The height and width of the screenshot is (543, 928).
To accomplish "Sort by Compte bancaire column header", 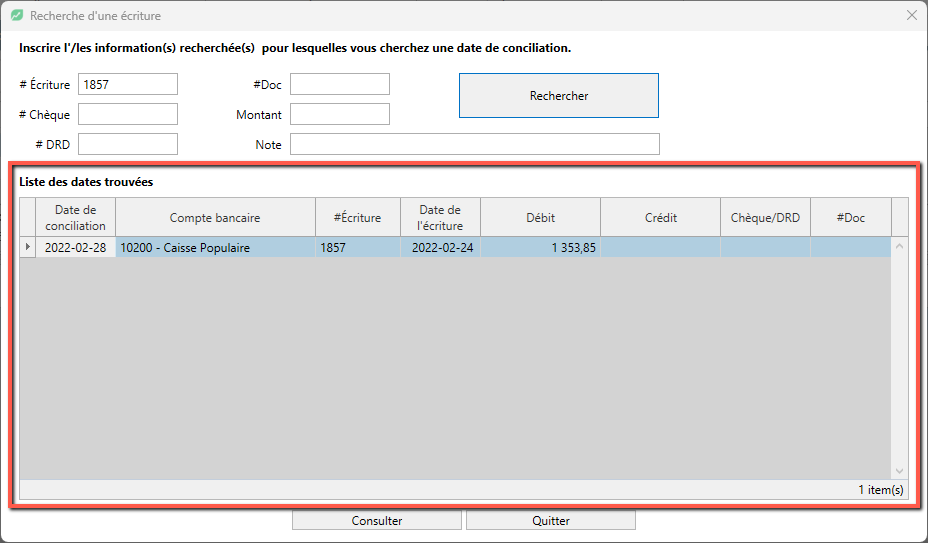I will point(215,217).
